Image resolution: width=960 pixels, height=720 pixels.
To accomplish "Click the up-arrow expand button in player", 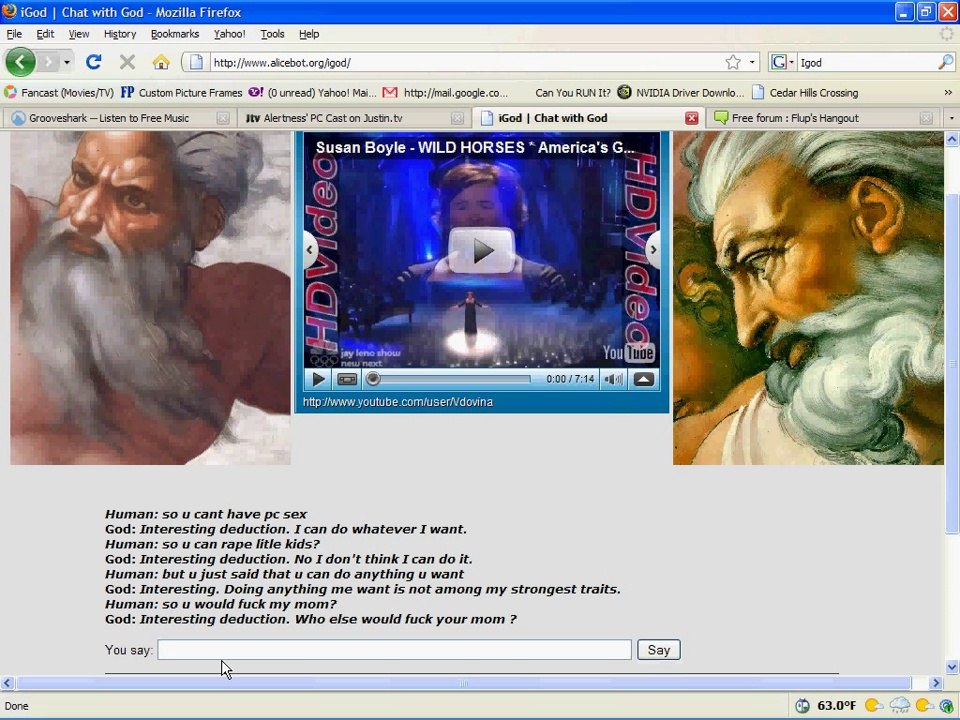I will click(x=643, y=379).
